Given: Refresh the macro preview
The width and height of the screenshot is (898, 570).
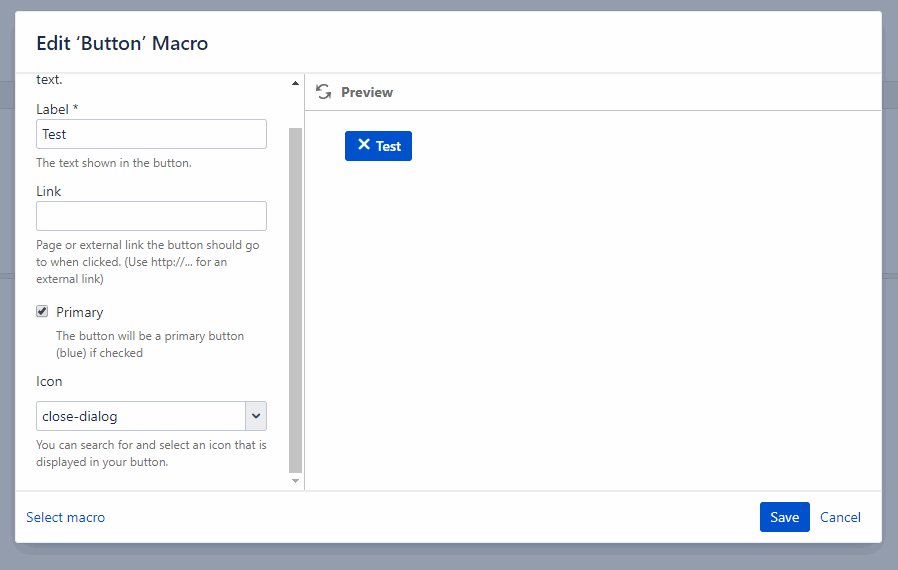Looking at the screenshot, I should pyautogui.click(x=324, y=92).
